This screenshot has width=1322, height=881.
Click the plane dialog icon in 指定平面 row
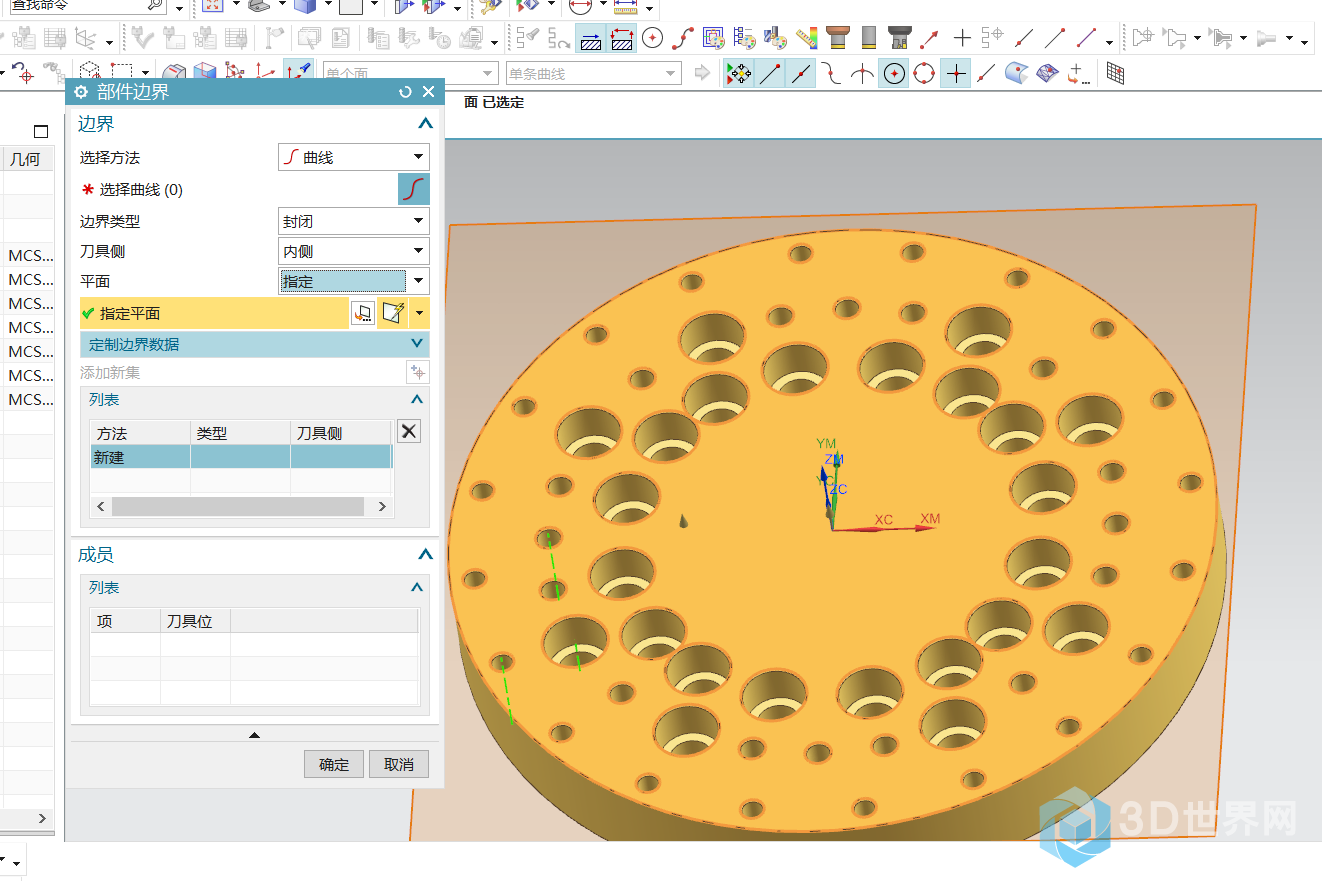[x=363, y=313]
